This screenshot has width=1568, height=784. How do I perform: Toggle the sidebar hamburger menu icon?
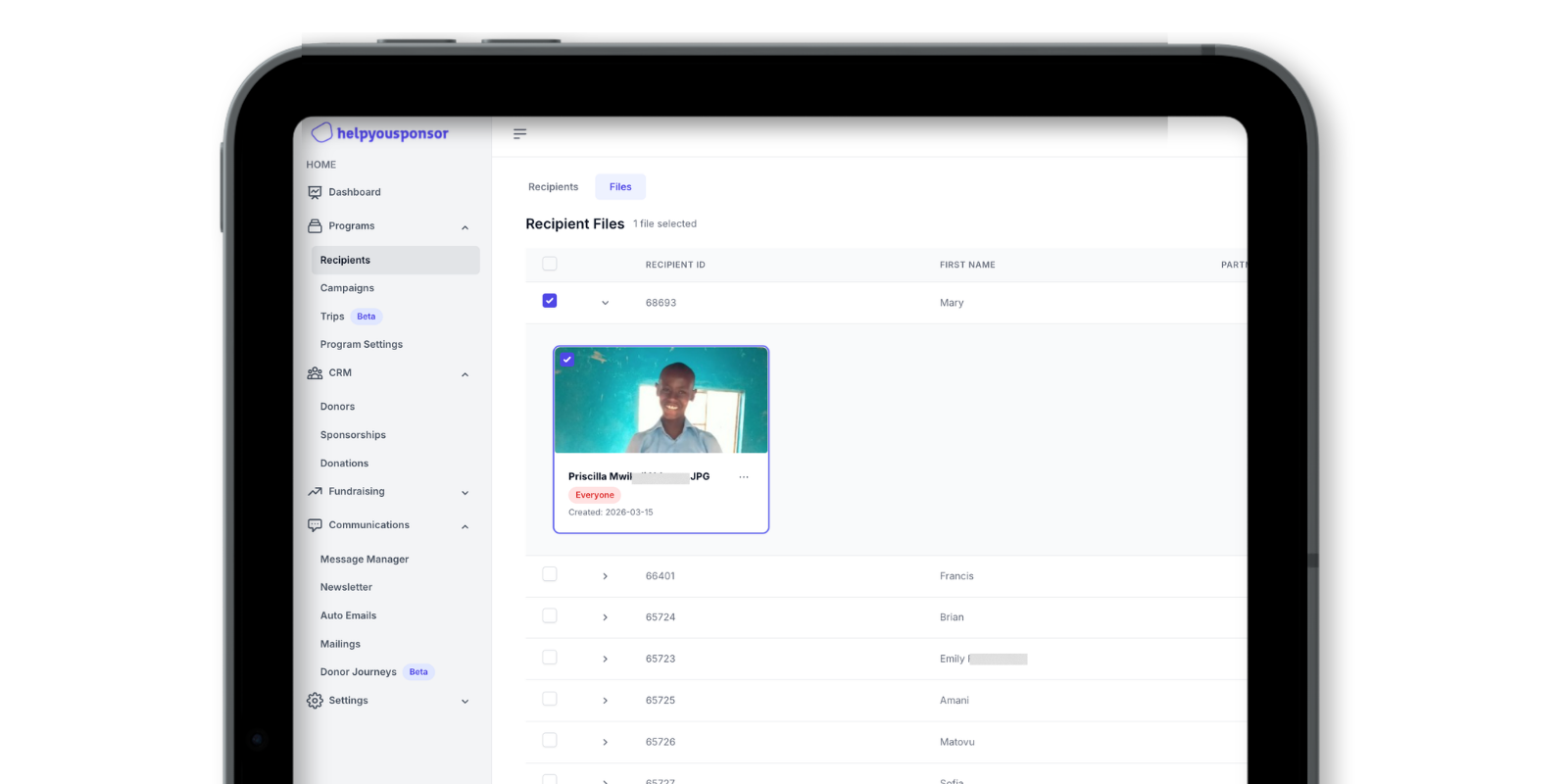point(519,133)
